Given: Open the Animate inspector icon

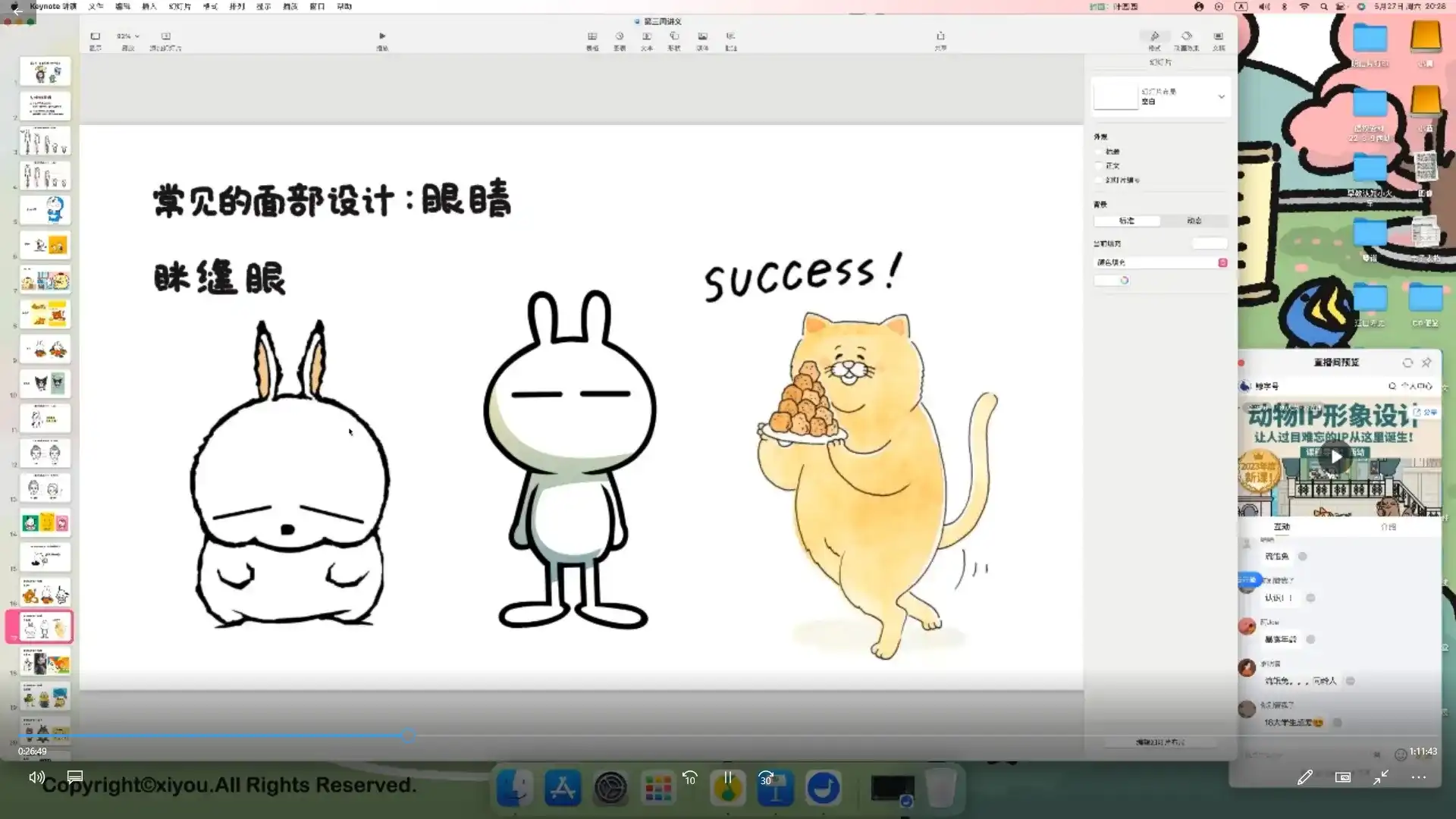Looking at the screenshot, I should tap(1187, 36).
